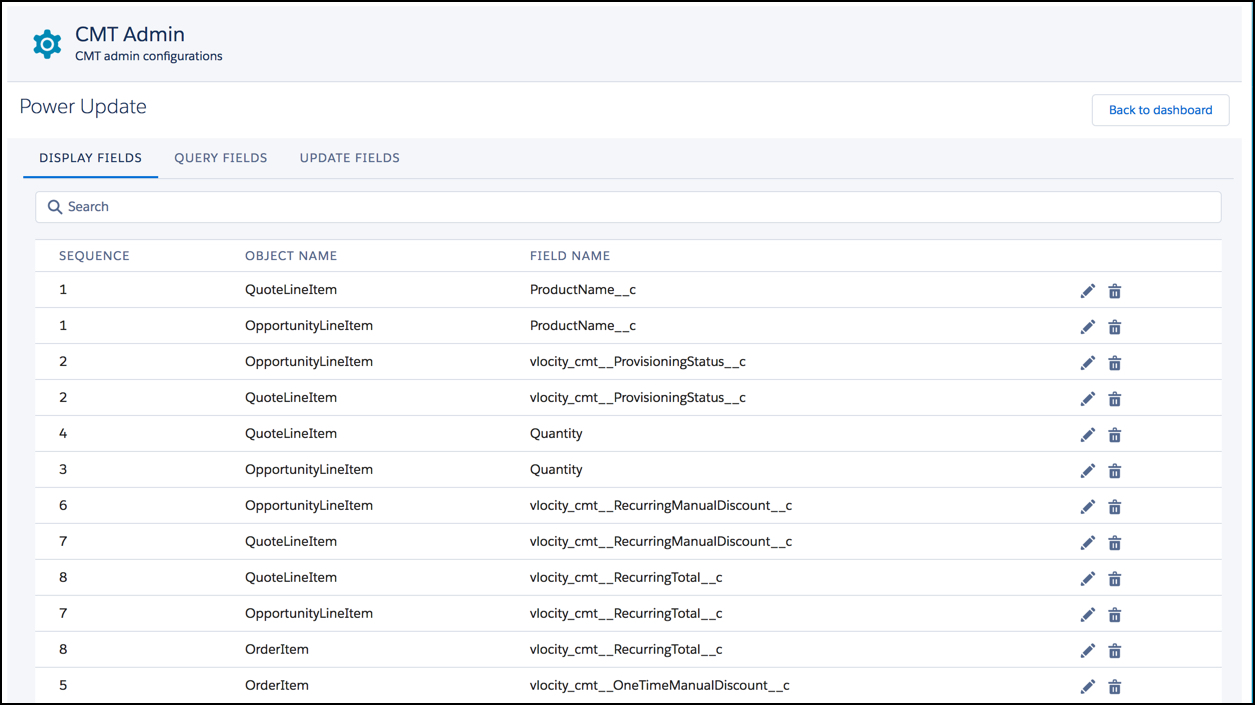Open the Query Fields tab
Image resolution: width=1255 pixels, height=705 pixels.
pos(221,158)
